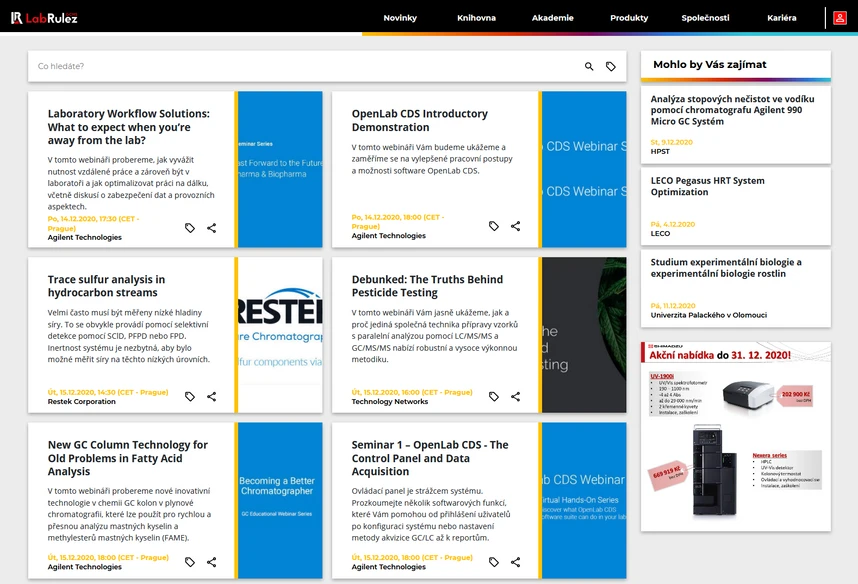Screen dimensions: 858x584
Task: Click 'Agilent Technologies' under Laboratory Workflow card
Action: pos(85,237)
